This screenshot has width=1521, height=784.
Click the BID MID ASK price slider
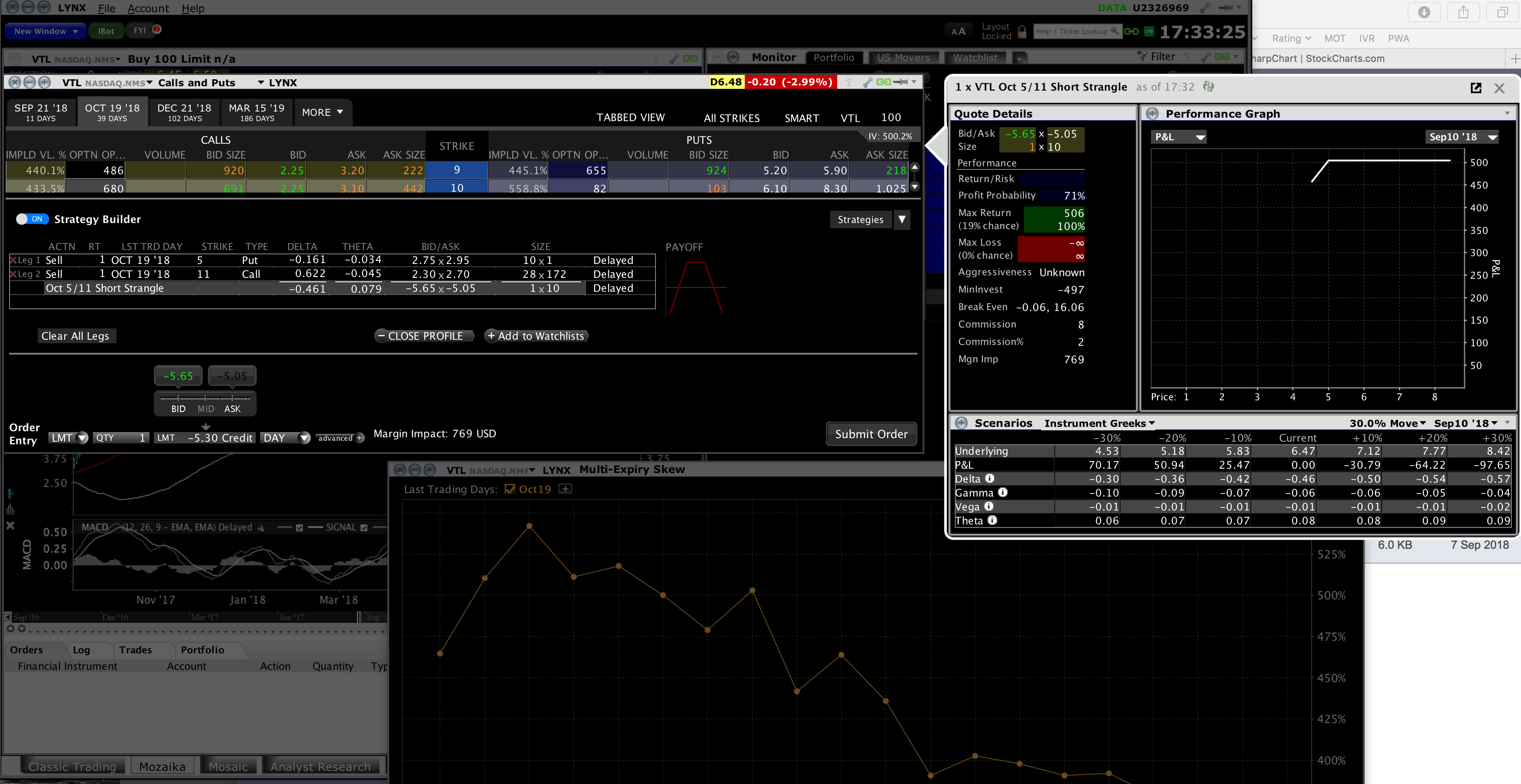tap(205, 403)
